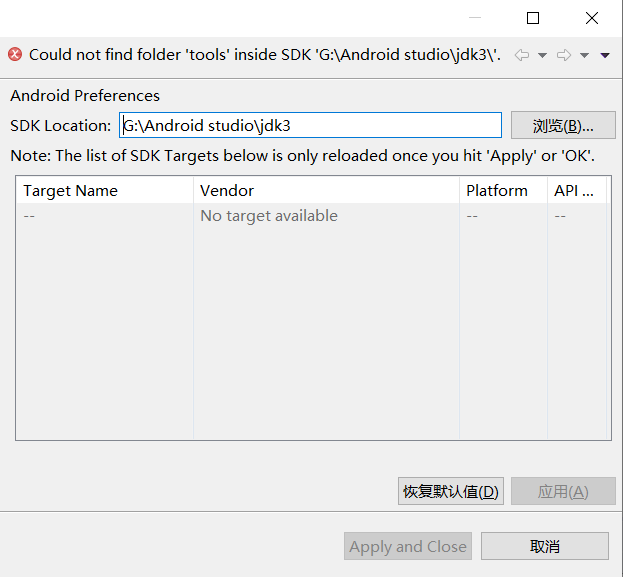Open back history dropdown arrow
This screenshot has width=623, height=577.
542,55
